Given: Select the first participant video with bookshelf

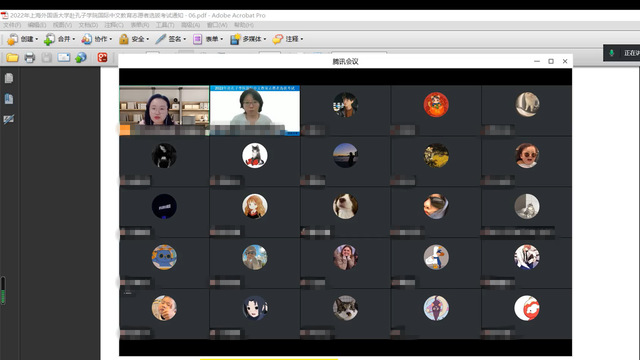Looking at the screenshot, I should 164,110.
